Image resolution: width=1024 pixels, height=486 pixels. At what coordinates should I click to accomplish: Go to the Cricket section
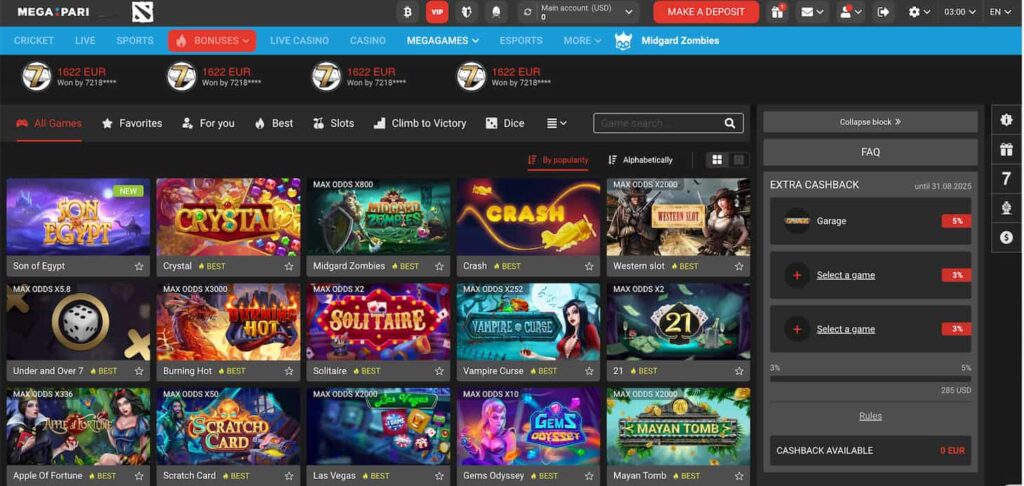coord(34,40)
